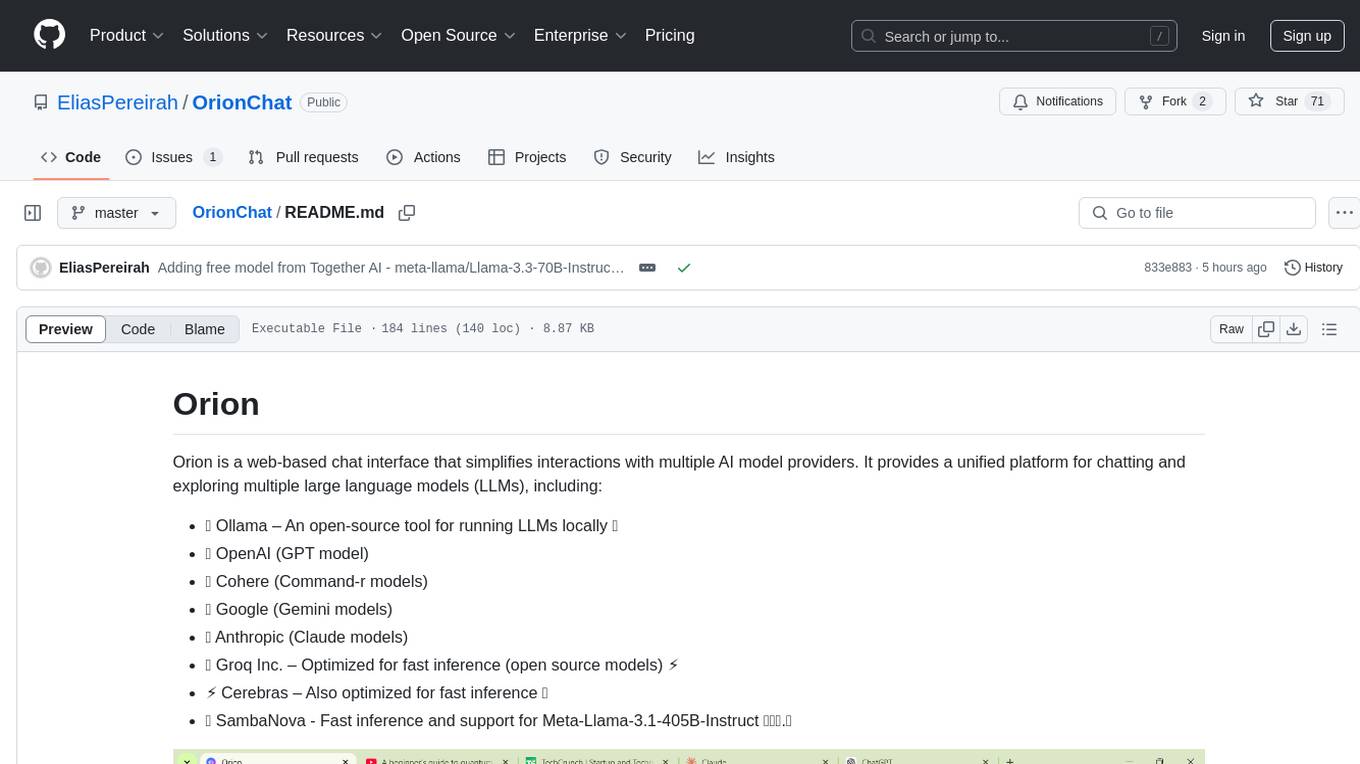Image resolution: width=1360 pixels, height=764 pixels.
Task: Click the Public visibility badge
Action: (x=323, y=102)
